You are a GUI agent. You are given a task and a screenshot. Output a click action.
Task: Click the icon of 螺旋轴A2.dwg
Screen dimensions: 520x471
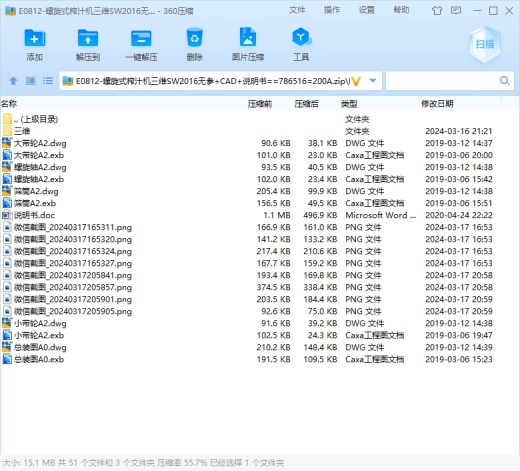[x=7, y=167]
